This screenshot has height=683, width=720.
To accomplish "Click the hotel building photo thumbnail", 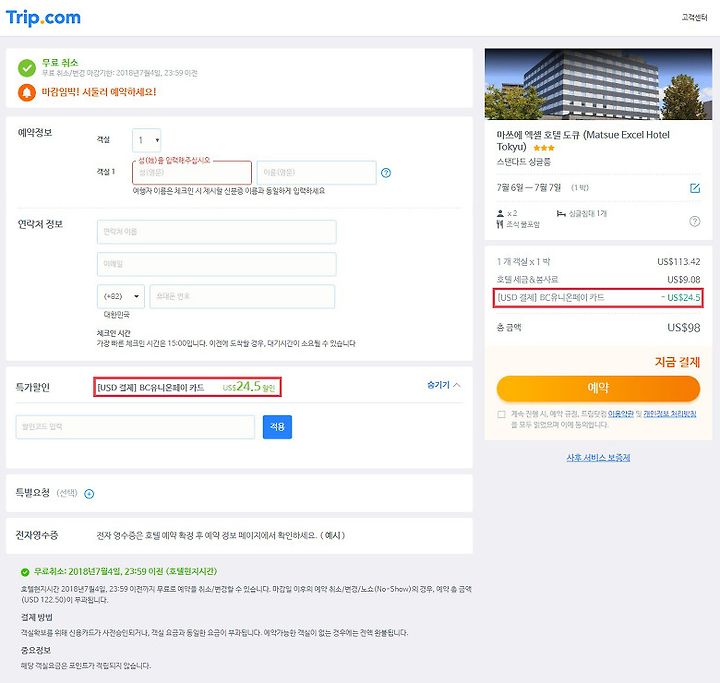I will (598, 84).
